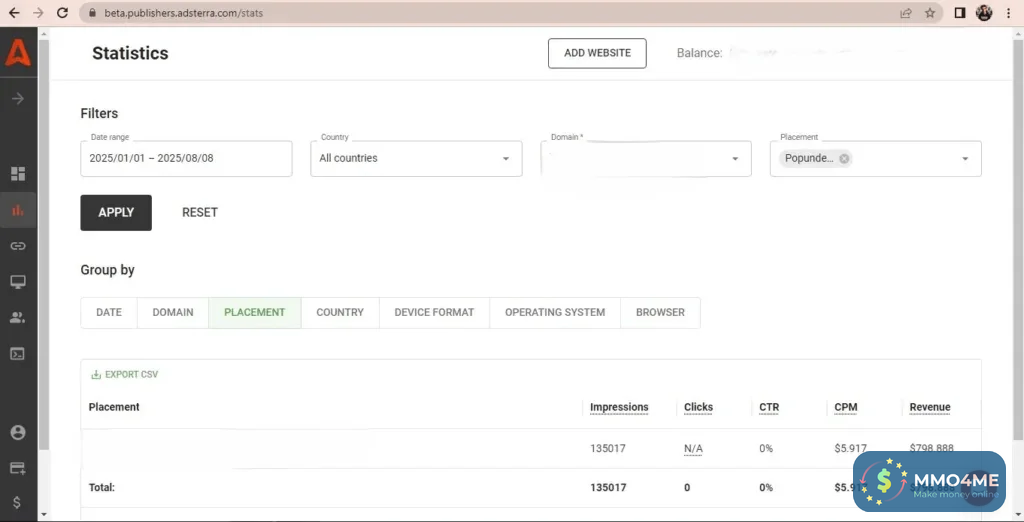Reload the page with the refresh icon
The image size is (1024, 522).
tap(62, 12)
